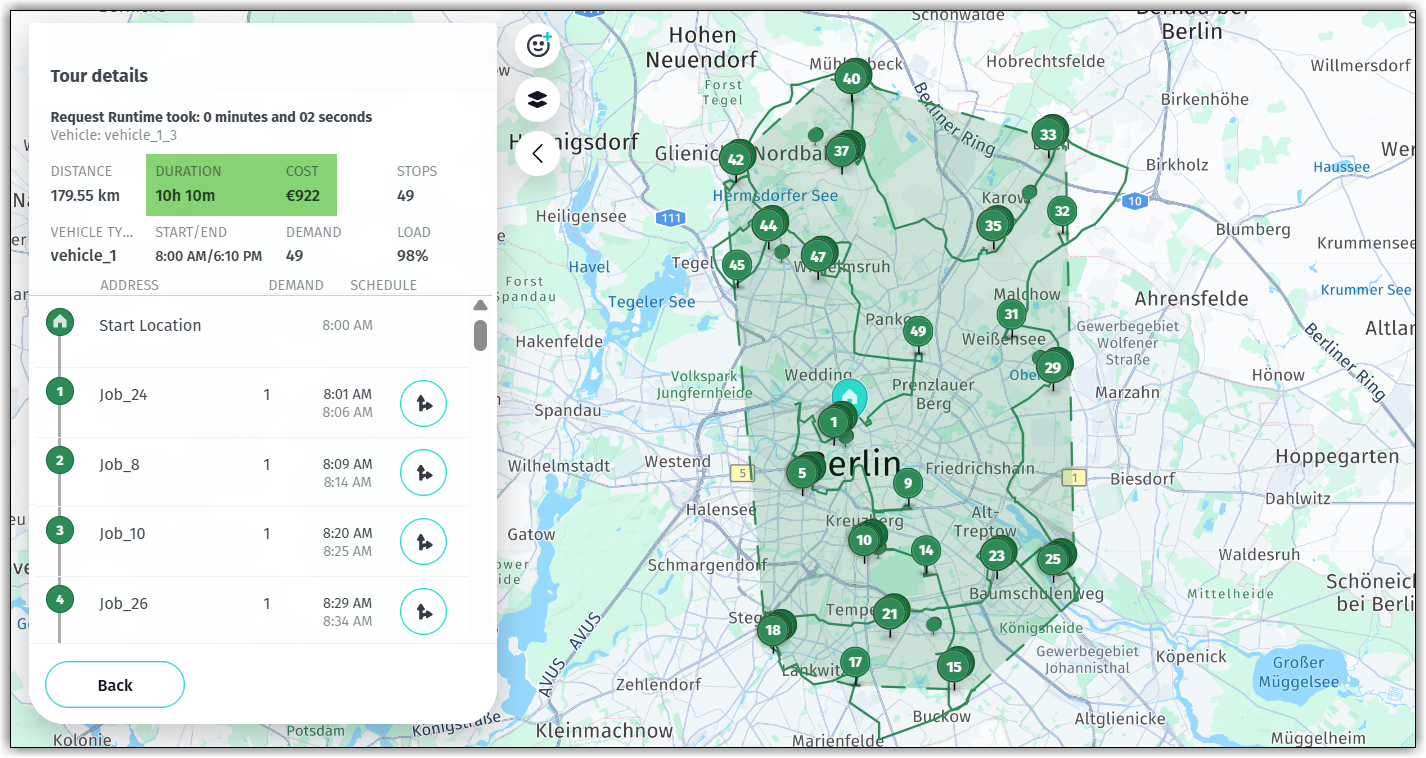Click the Start Location home icon
Image resolution: width=1426 pixels, height=758 pixels.
pos(59,322)
